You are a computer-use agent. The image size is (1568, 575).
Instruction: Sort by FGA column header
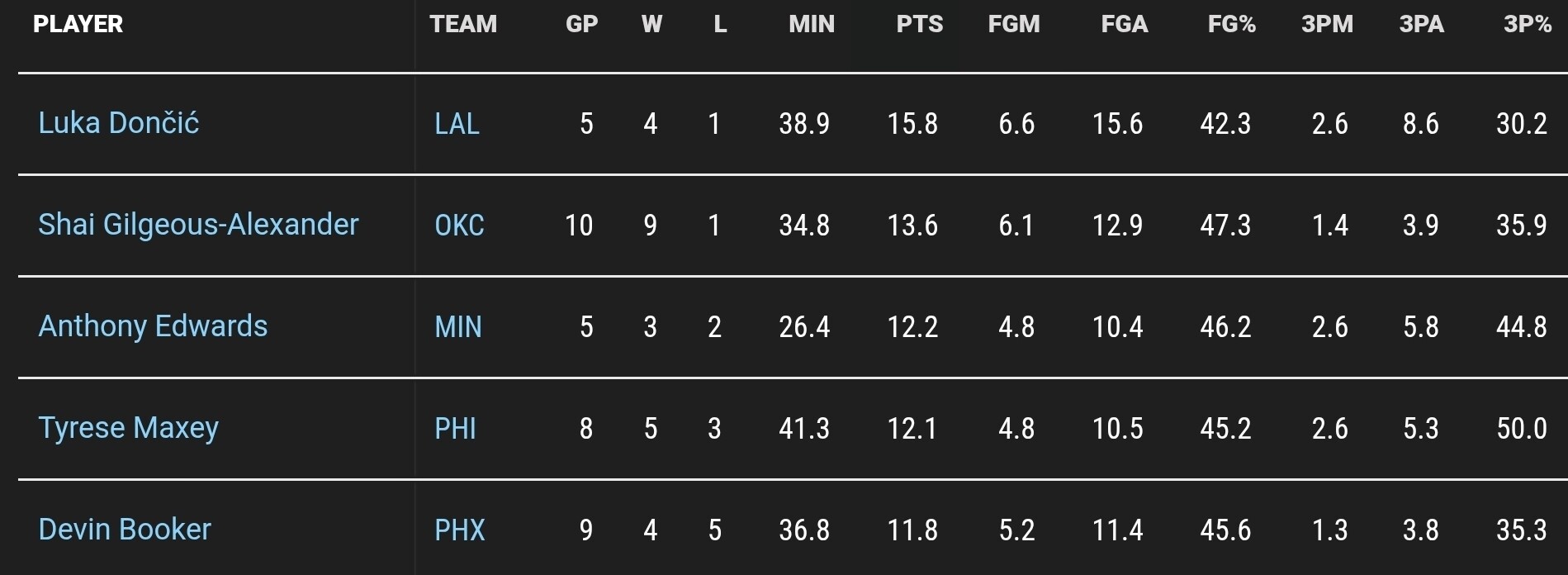(1125, 24)
